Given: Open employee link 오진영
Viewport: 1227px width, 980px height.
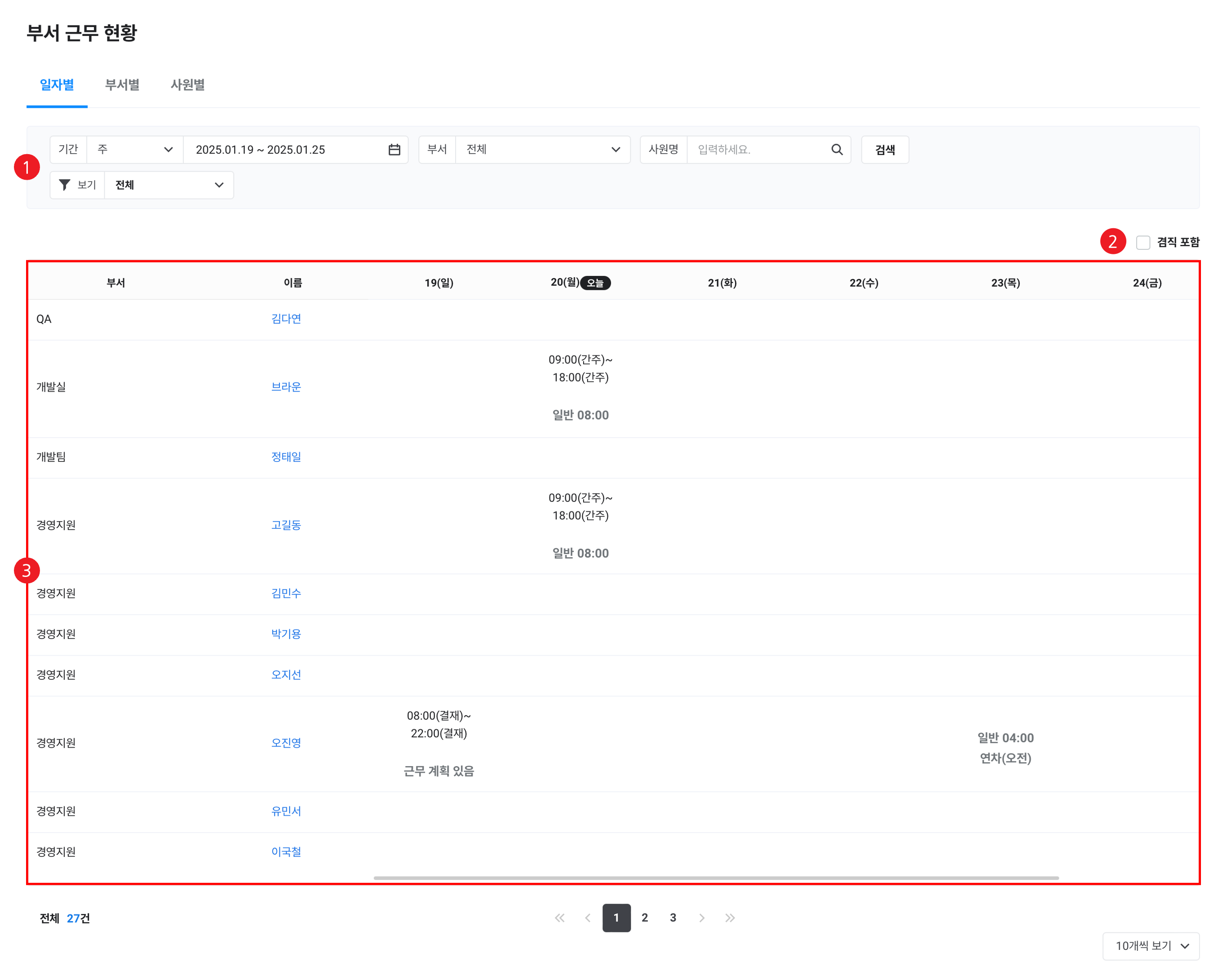Looking at the screenshot, I should click(x=286, y=743).
